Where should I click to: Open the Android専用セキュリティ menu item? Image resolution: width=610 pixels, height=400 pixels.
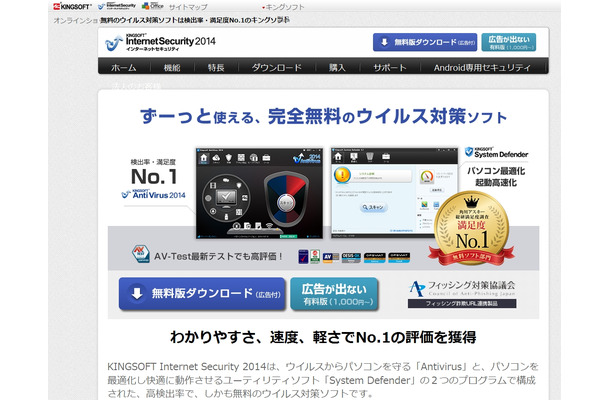[482, 68]
